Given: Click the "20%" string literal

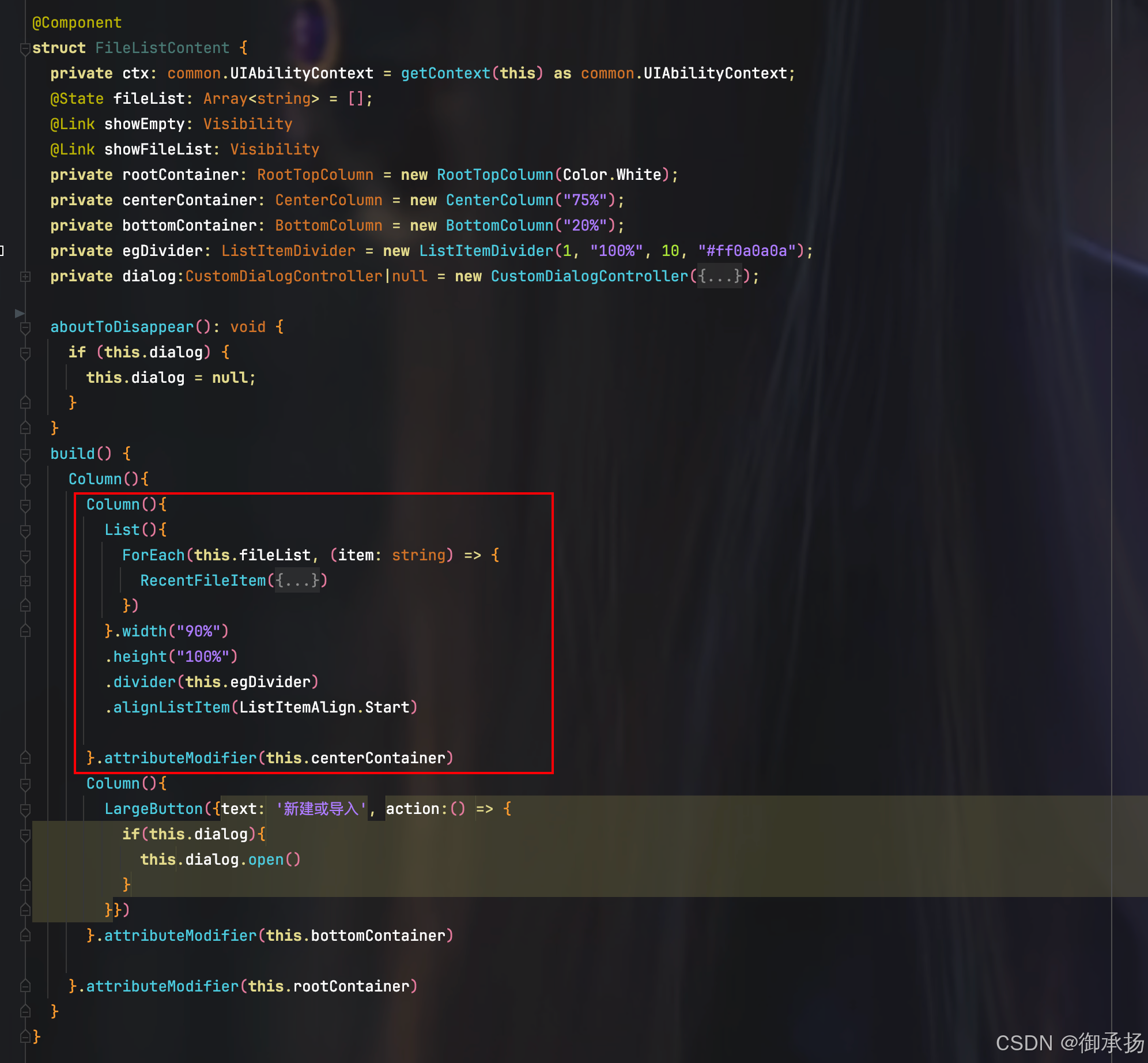Looking at the screenshot, I should pyautogui.click(x=585, y=225).
